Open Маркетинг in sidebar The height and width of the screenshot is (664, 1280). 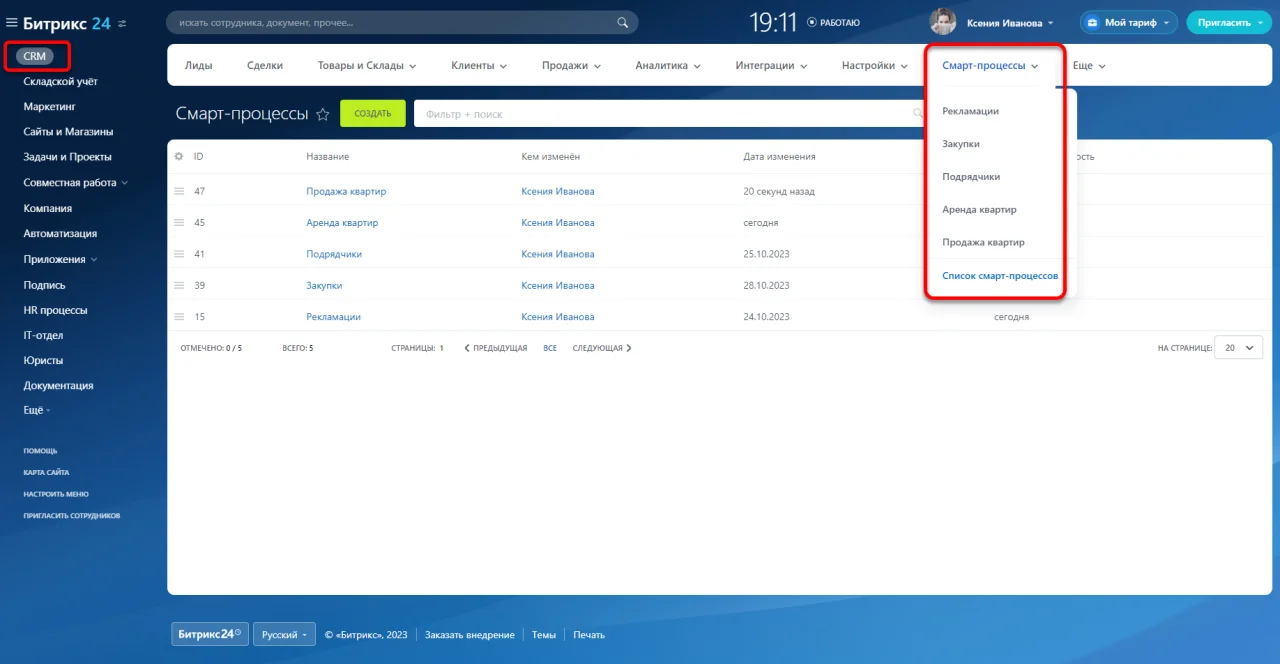(x=49, y=106)
